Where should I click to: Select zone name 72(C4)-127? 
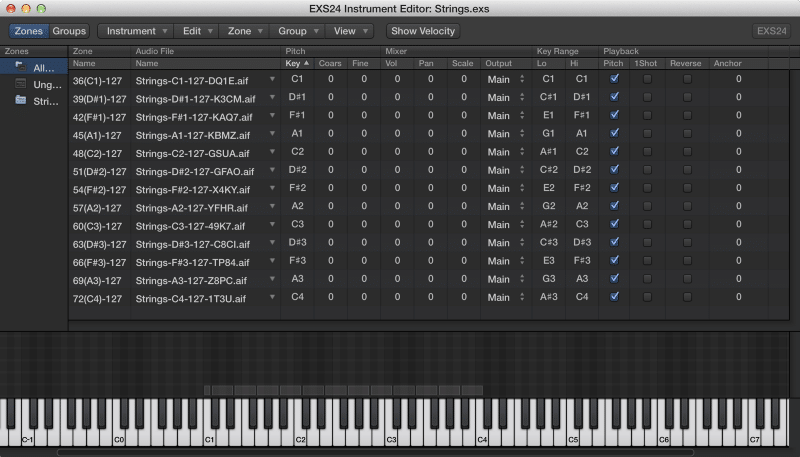pos(97,298)
